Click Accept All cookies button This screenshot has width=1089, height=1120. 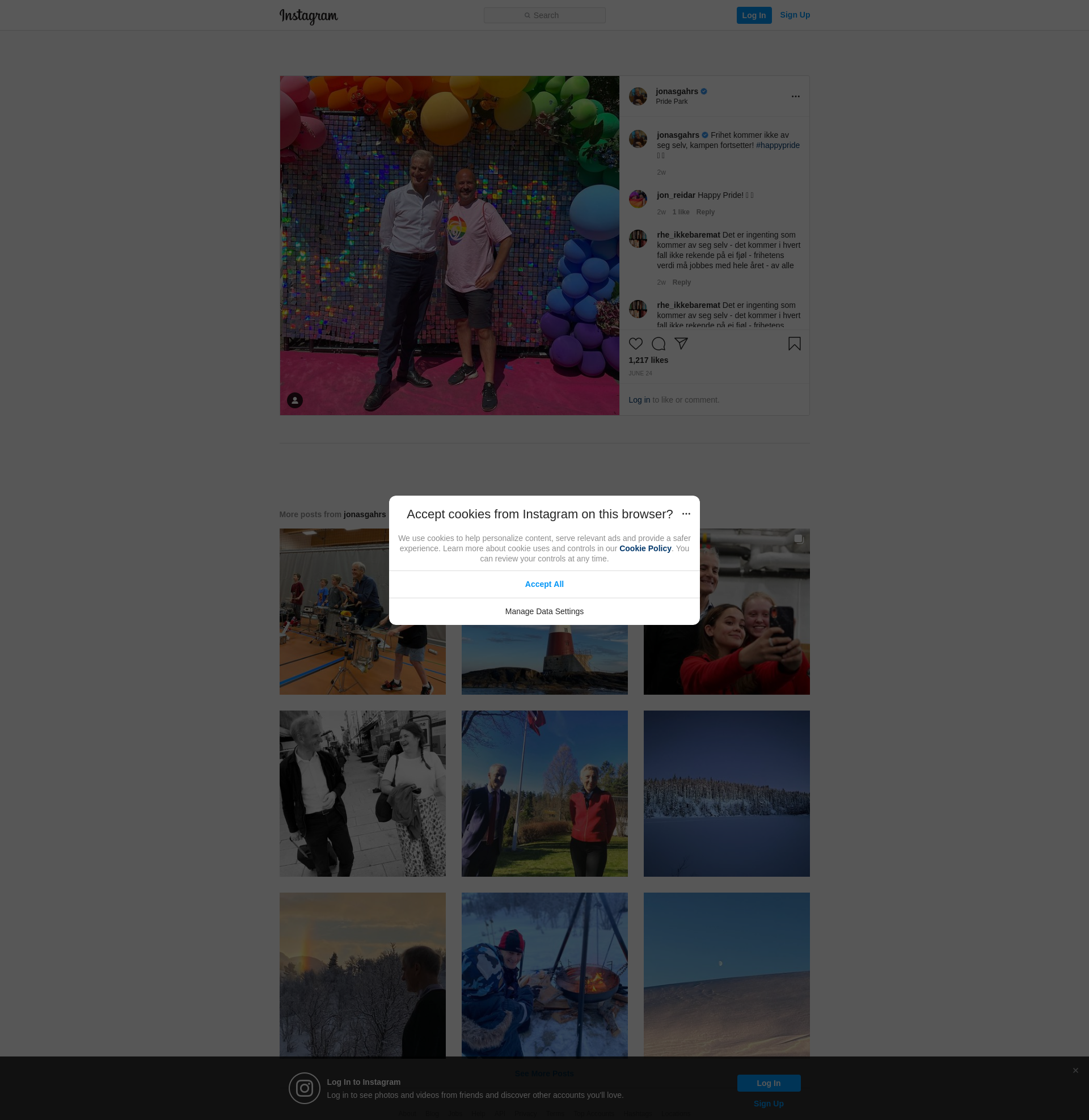[x=544, y=584]
